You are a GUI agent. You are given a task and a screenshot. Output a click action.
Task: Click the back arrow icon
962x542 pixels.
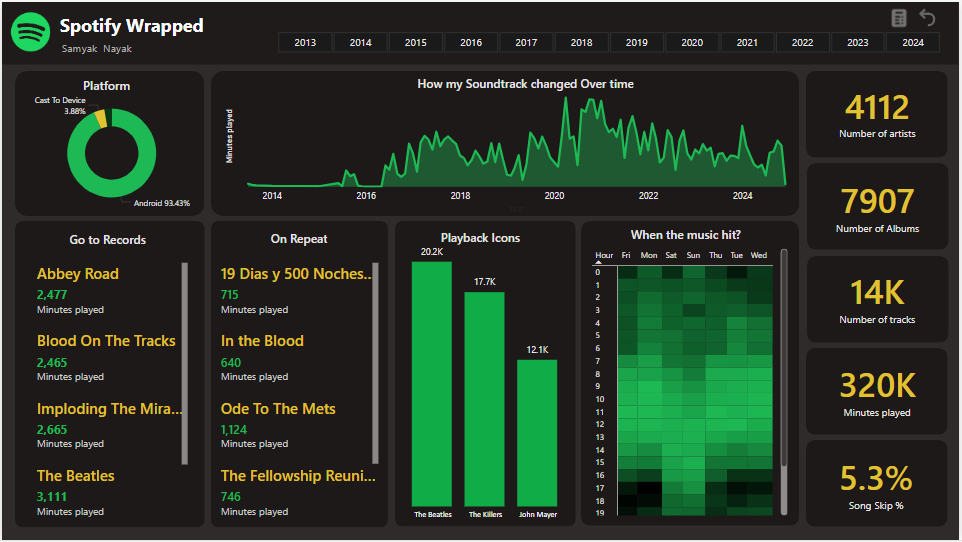927,18
